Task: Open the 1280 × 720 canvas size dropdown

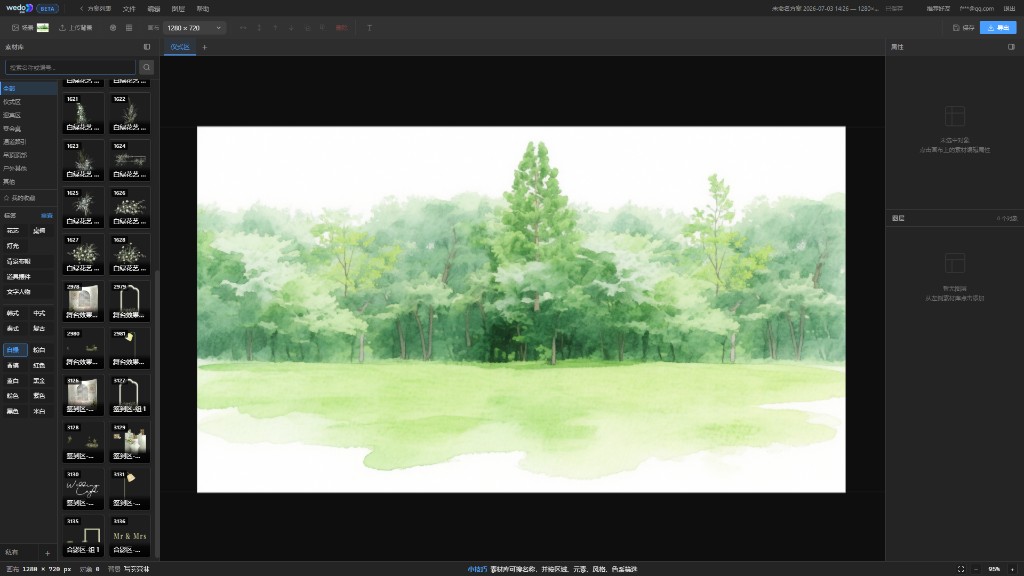Action: click(x=193, y=28)
